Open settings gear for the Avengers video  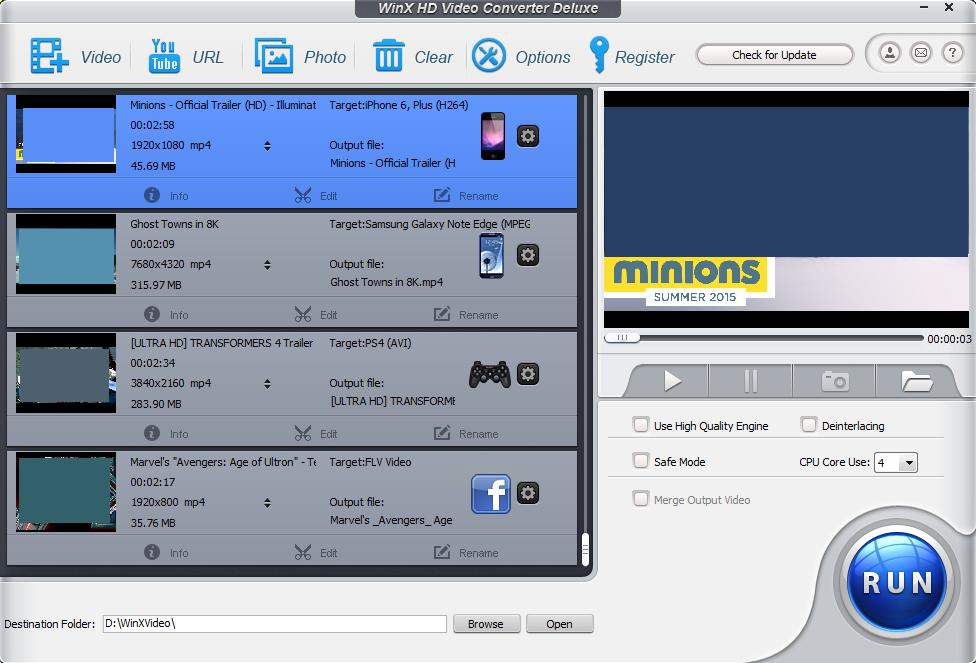click(528, 493)
